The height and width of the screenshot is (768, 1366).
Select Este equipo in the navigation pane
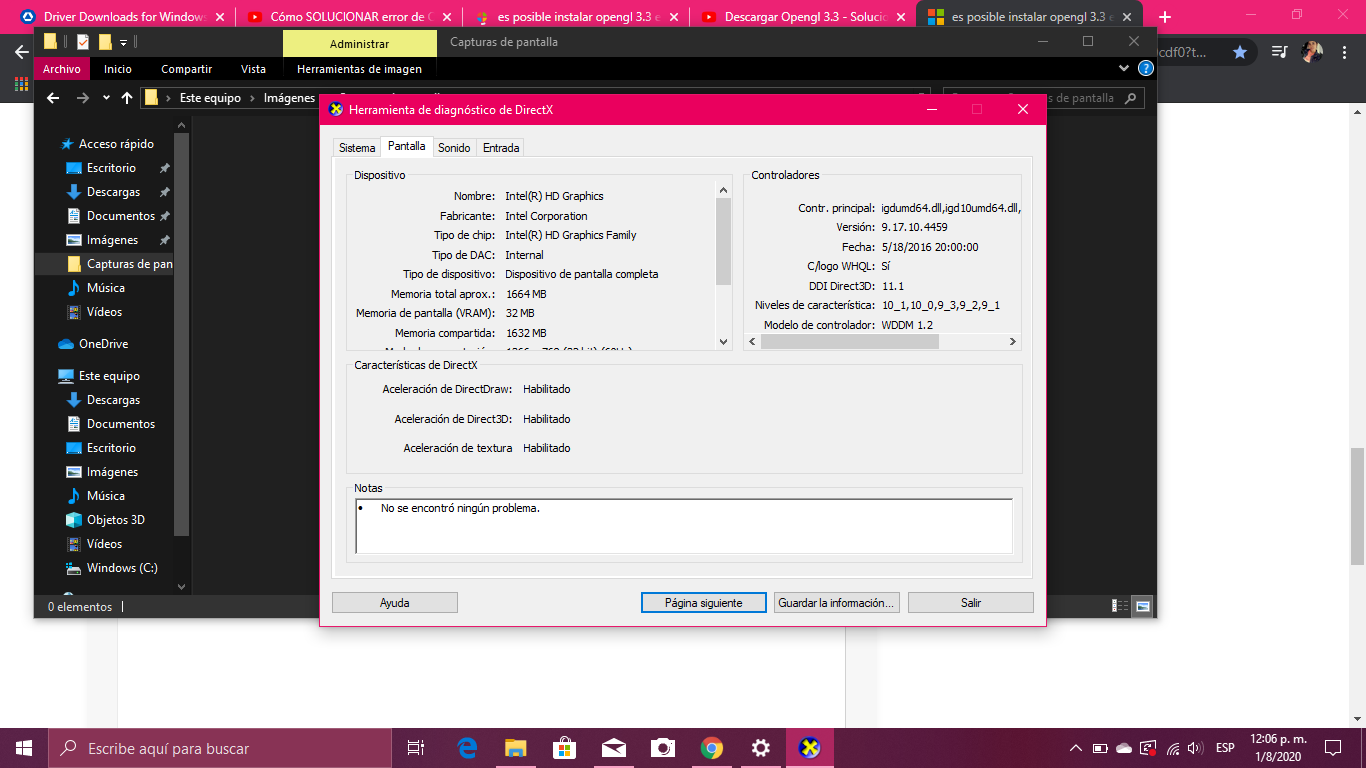click(x=99, y=376)
